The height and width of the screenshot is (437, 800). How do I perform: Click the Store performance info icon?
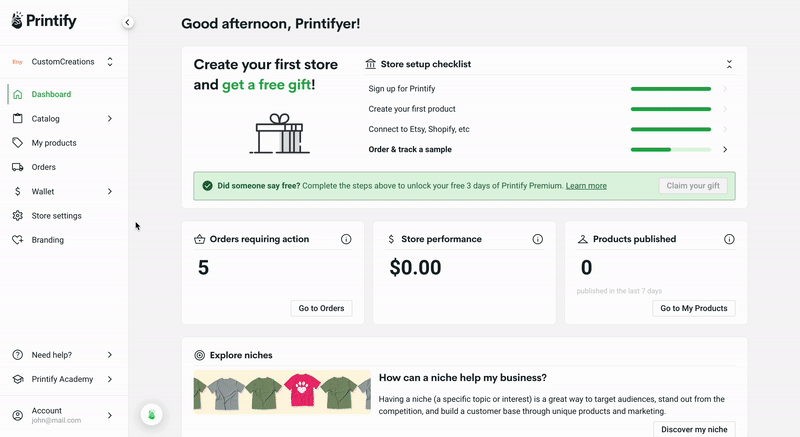click(537, 239)
